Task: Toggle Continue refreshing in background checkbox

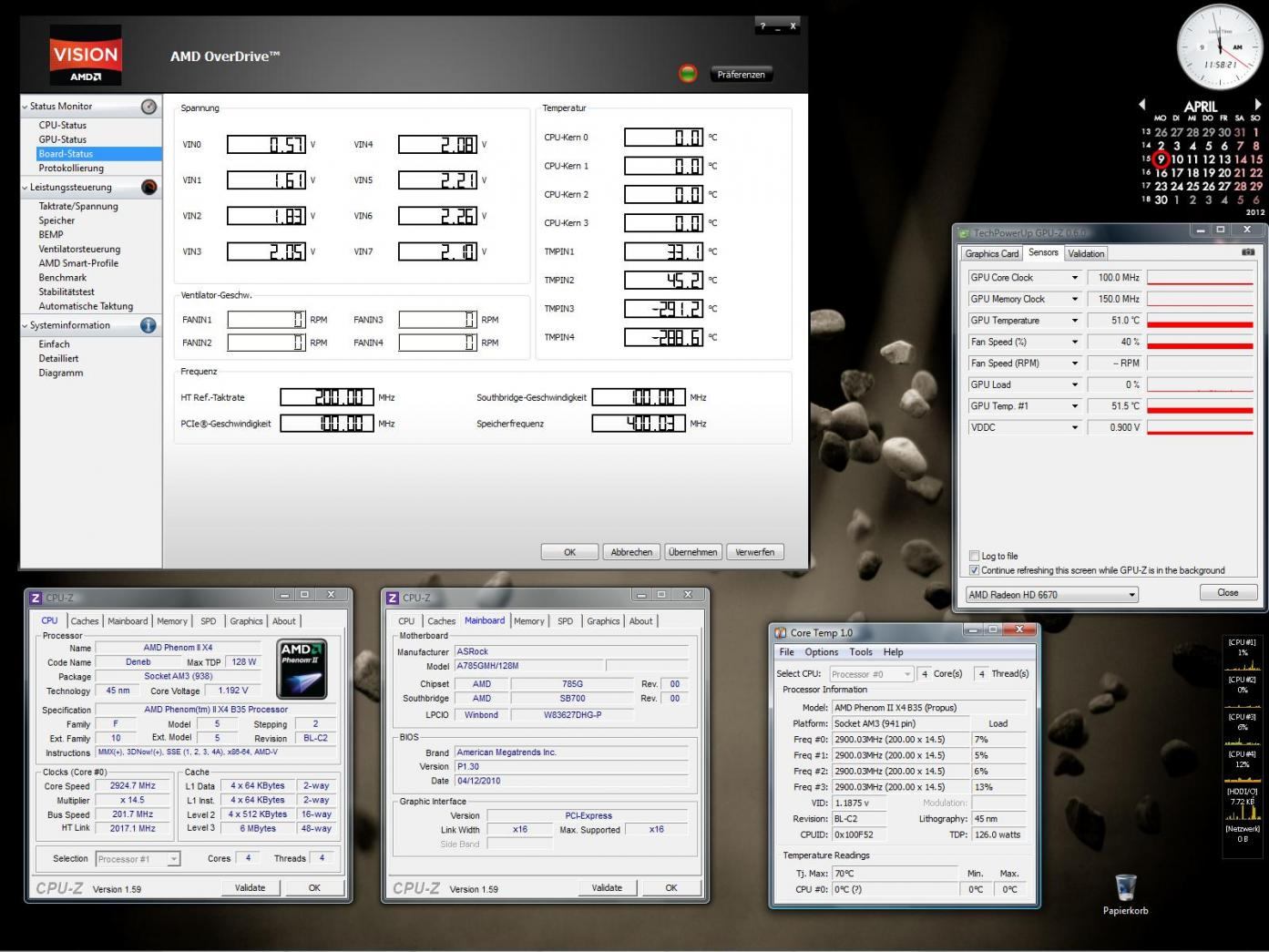Action: coord(975,570)
